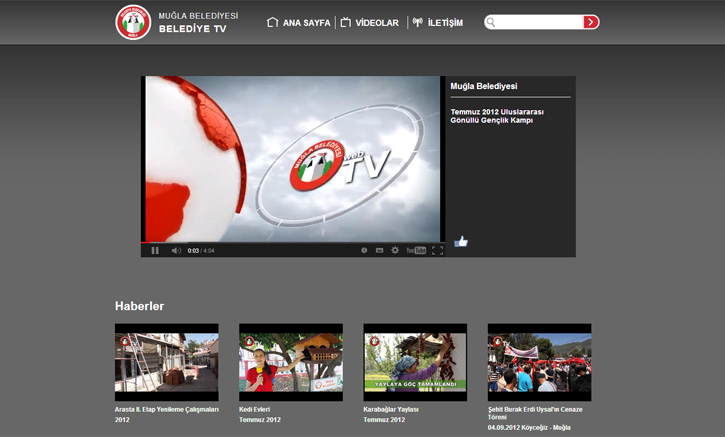The width and height of the screenshot is (725, 437).
Task: Open the Kedi Evleri video thumbnail
Action: click(x=290, y=362)
